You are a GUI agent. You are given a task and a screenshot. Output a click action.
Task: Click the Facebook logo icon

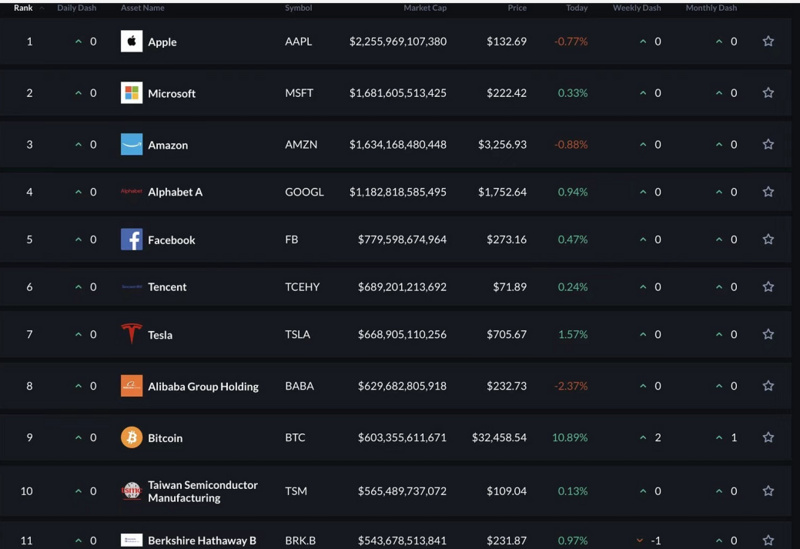pos(132,239)
